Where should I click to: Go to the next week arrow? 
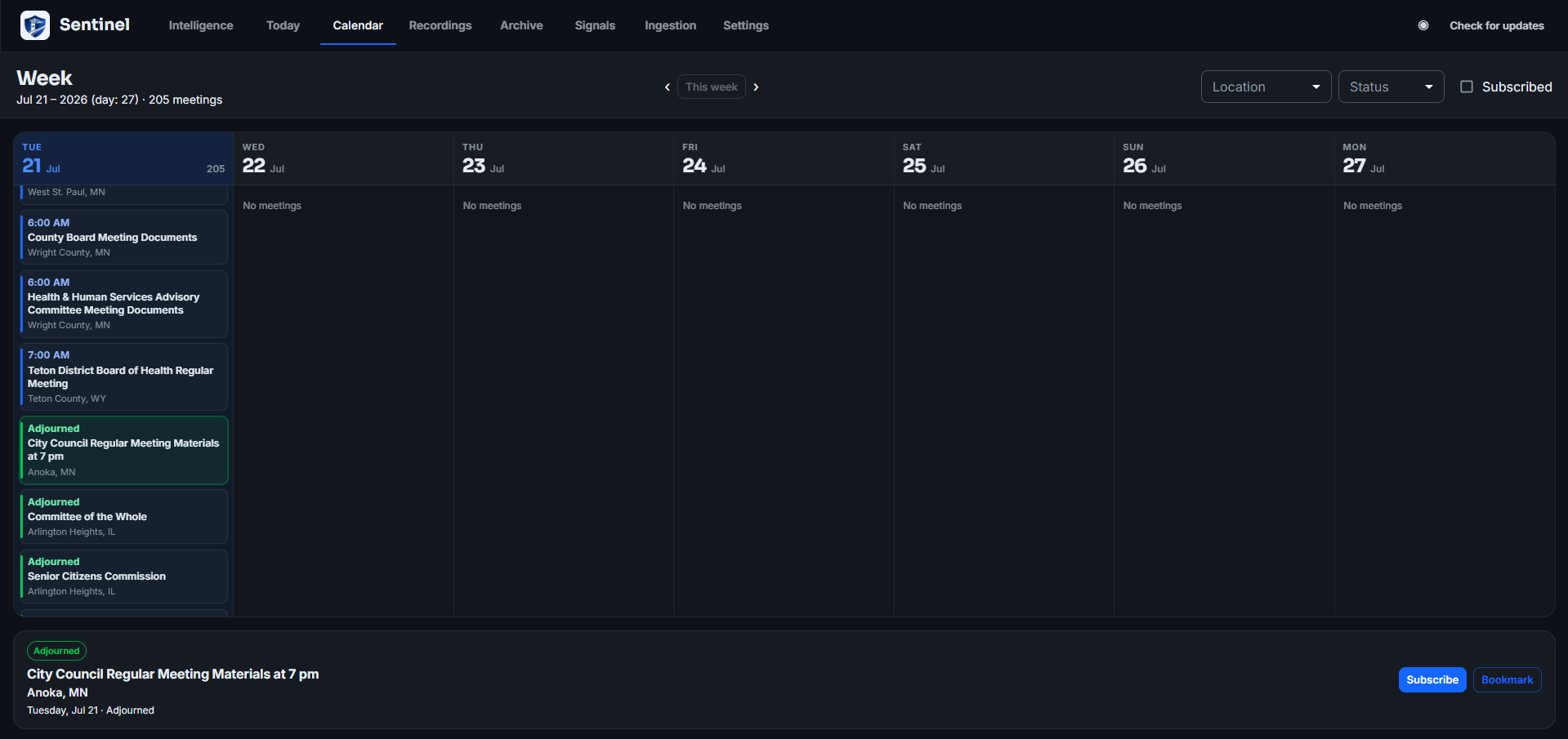(756, 87)
